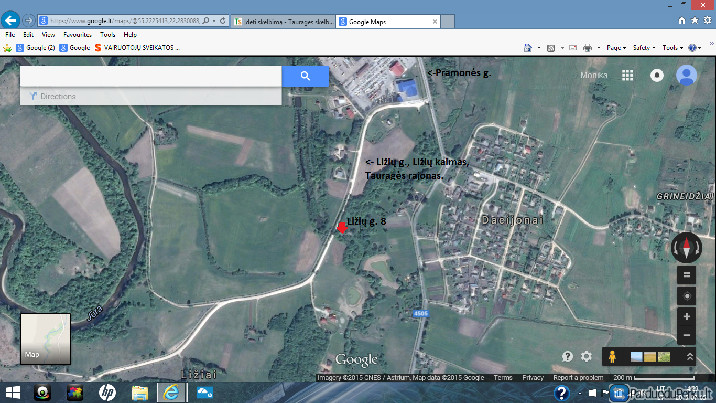The height and width of the screenshot is (403, 716).
Task: Open the first photo thumbnail in explore strip
Action: click(x=637, y=357)
